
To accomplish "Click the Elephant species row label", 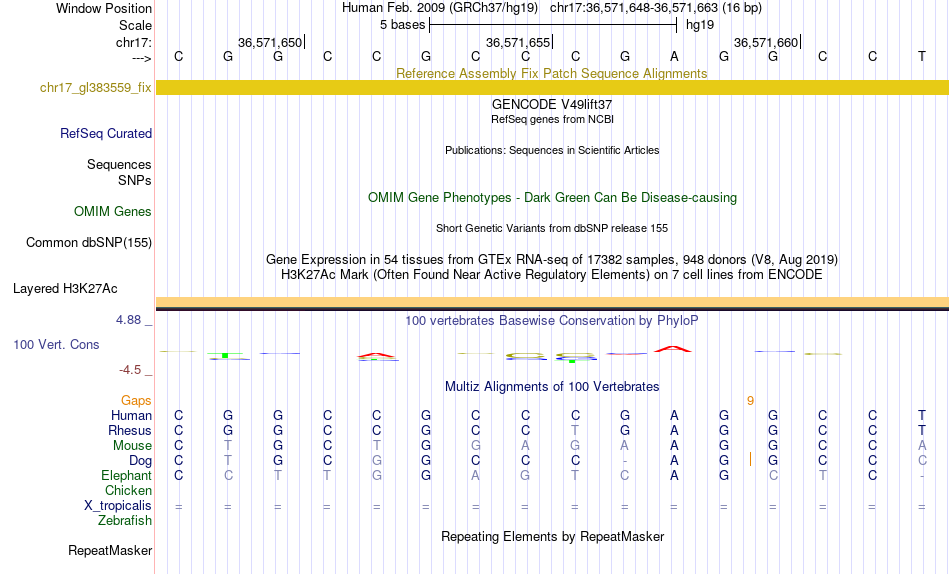I will pos(126,476).
